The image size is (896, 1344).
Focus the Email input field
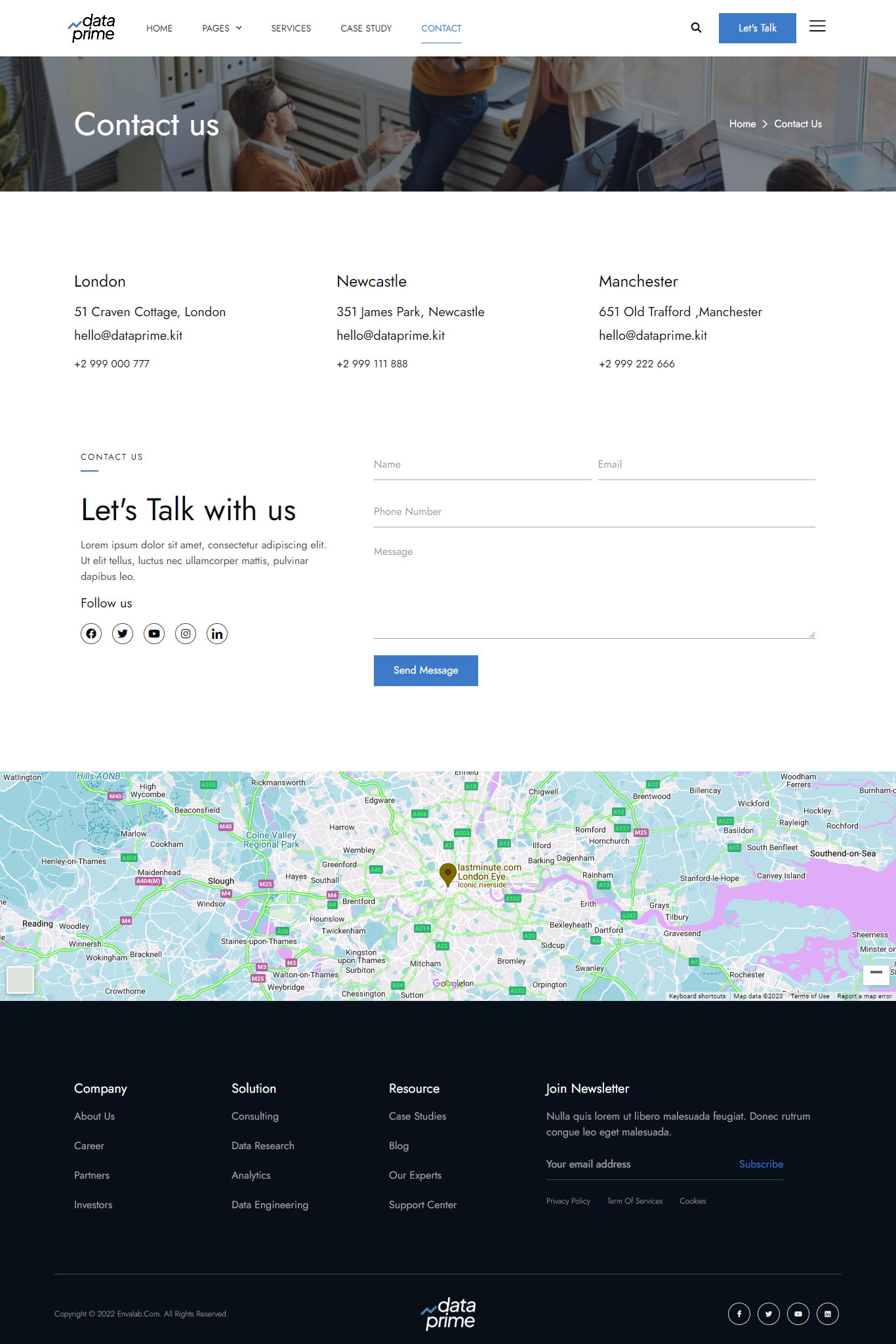(x=706, y=464)
